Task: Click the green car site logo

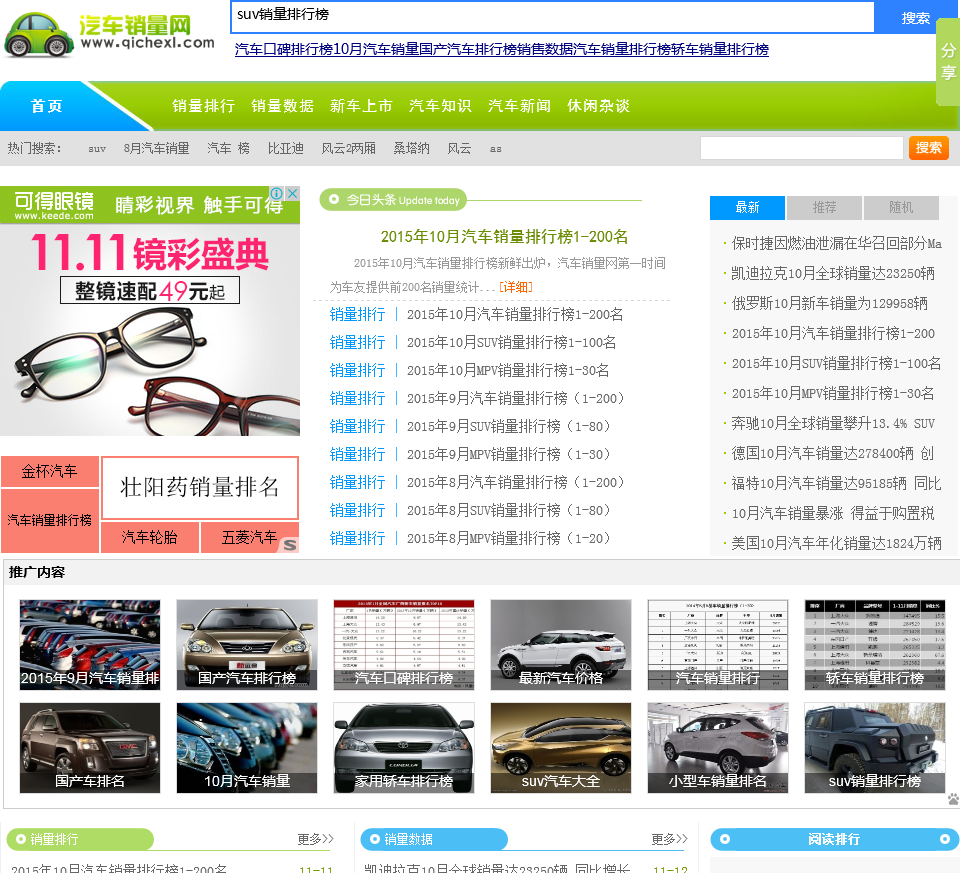Action: click(x=109, y=34)
